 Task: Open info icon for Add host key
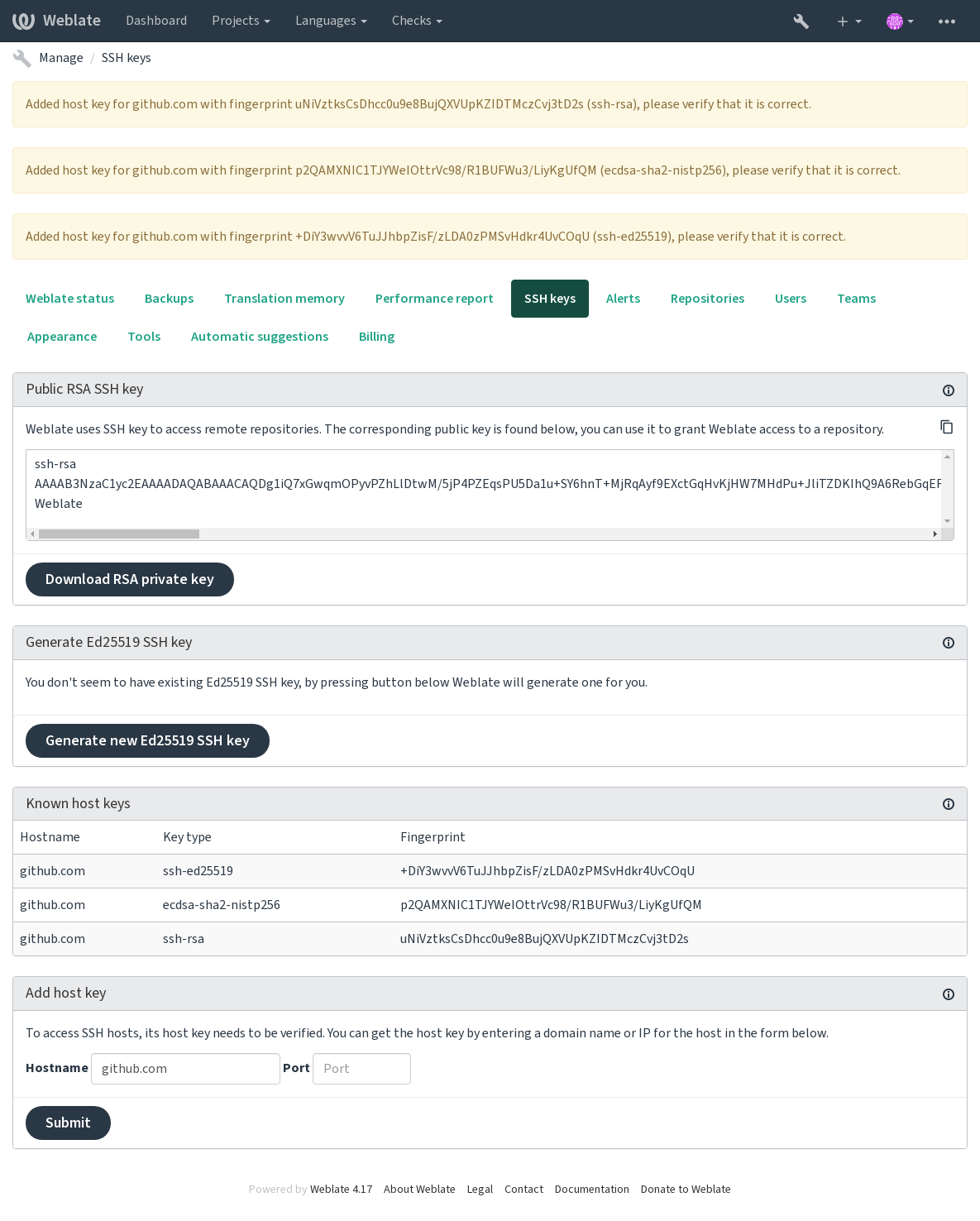pyautogui.click(x=949, y=994)
